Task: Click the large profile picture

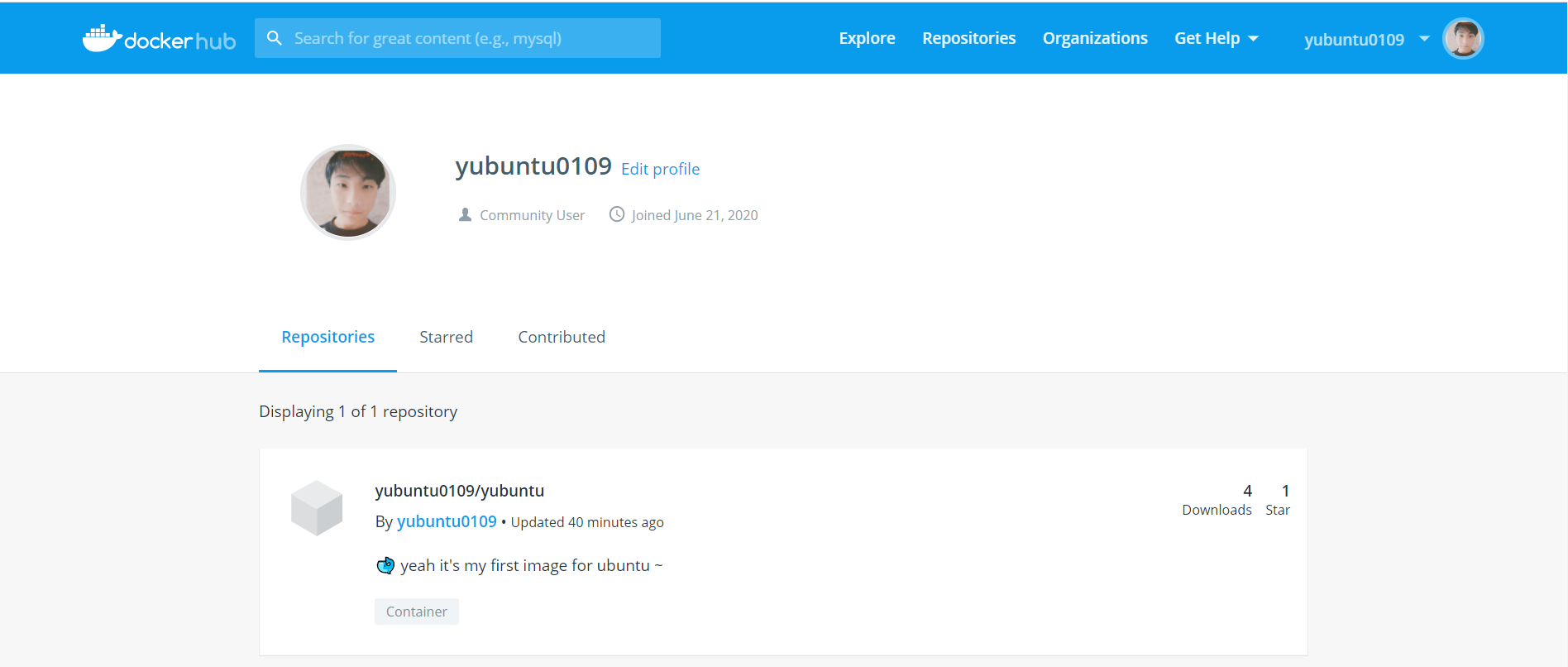Action: 348,192
